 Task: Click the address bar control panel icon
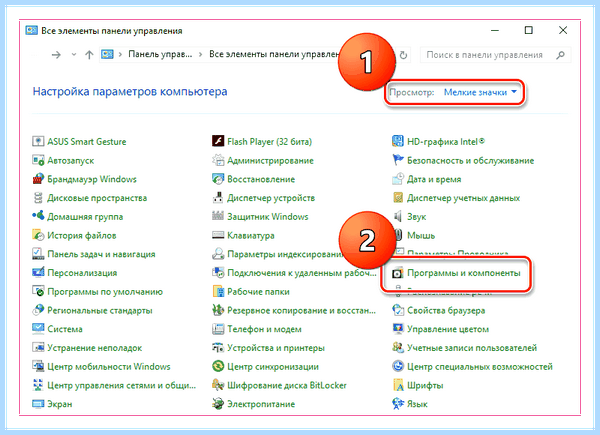[x=107, y=54]
